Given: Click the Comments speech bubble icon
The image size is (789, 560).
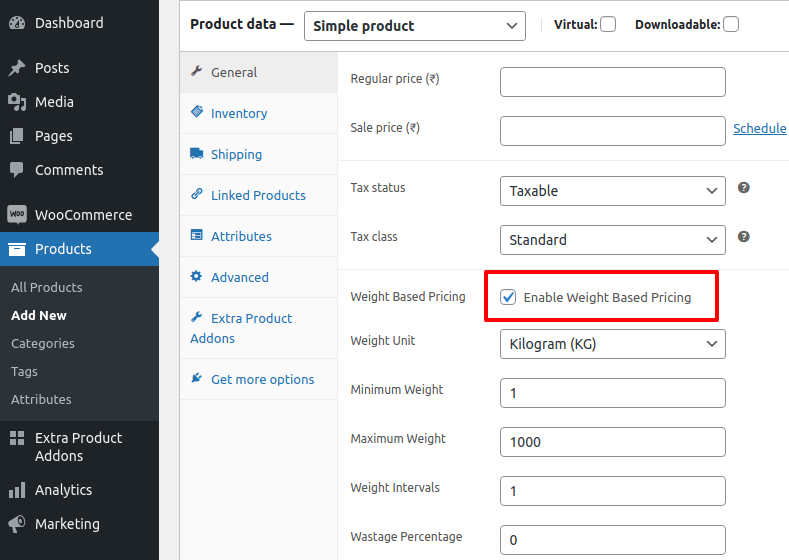Looking at the screenshot, I should tap(17, 170).
